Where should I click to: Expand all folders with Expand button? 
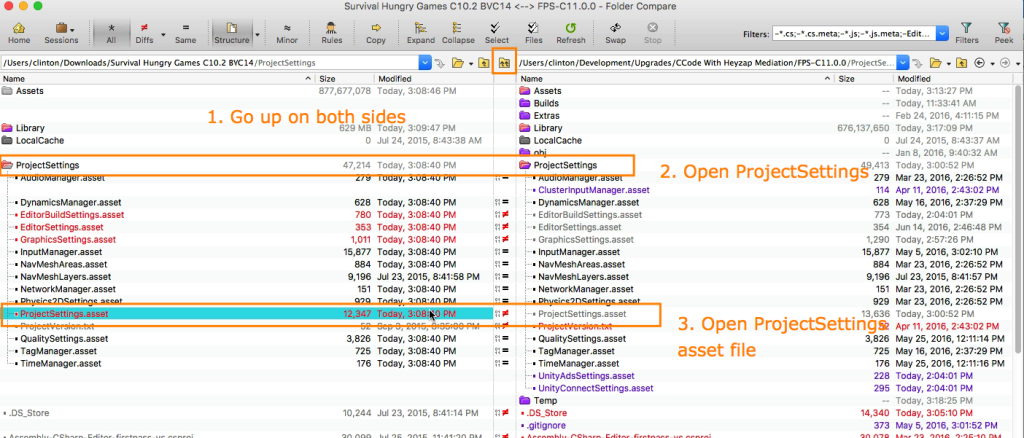[x=421, y=33]
